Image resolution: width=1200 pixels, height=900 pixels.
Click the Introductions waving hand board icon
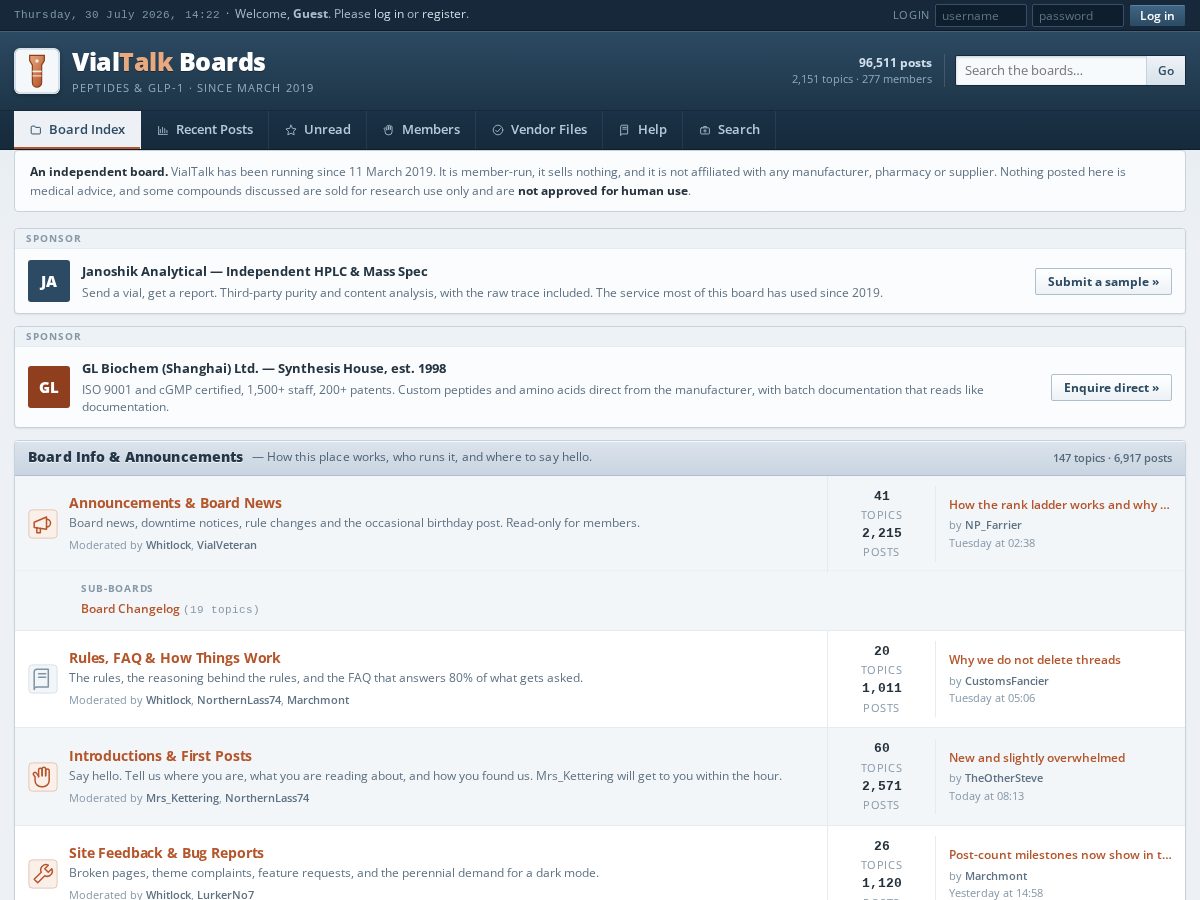(x=42, y=777)
